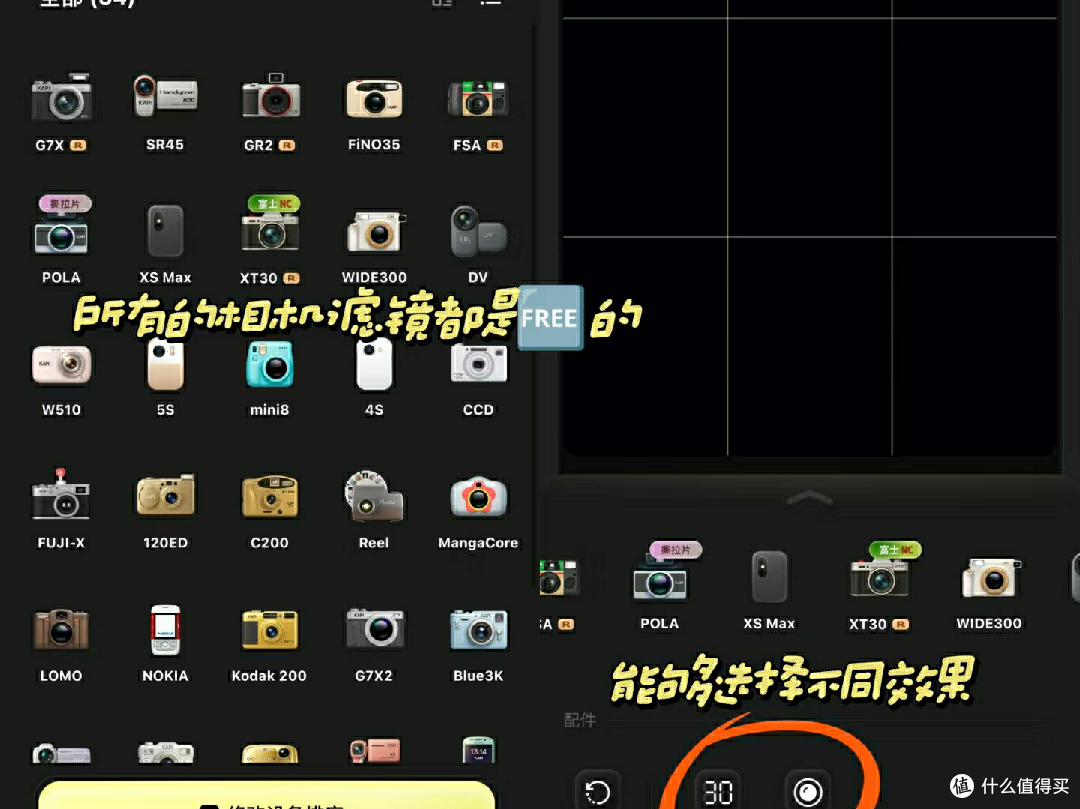Select the brown LOMO camera
Screen dimensions: 1080x809
click(61, 643)
